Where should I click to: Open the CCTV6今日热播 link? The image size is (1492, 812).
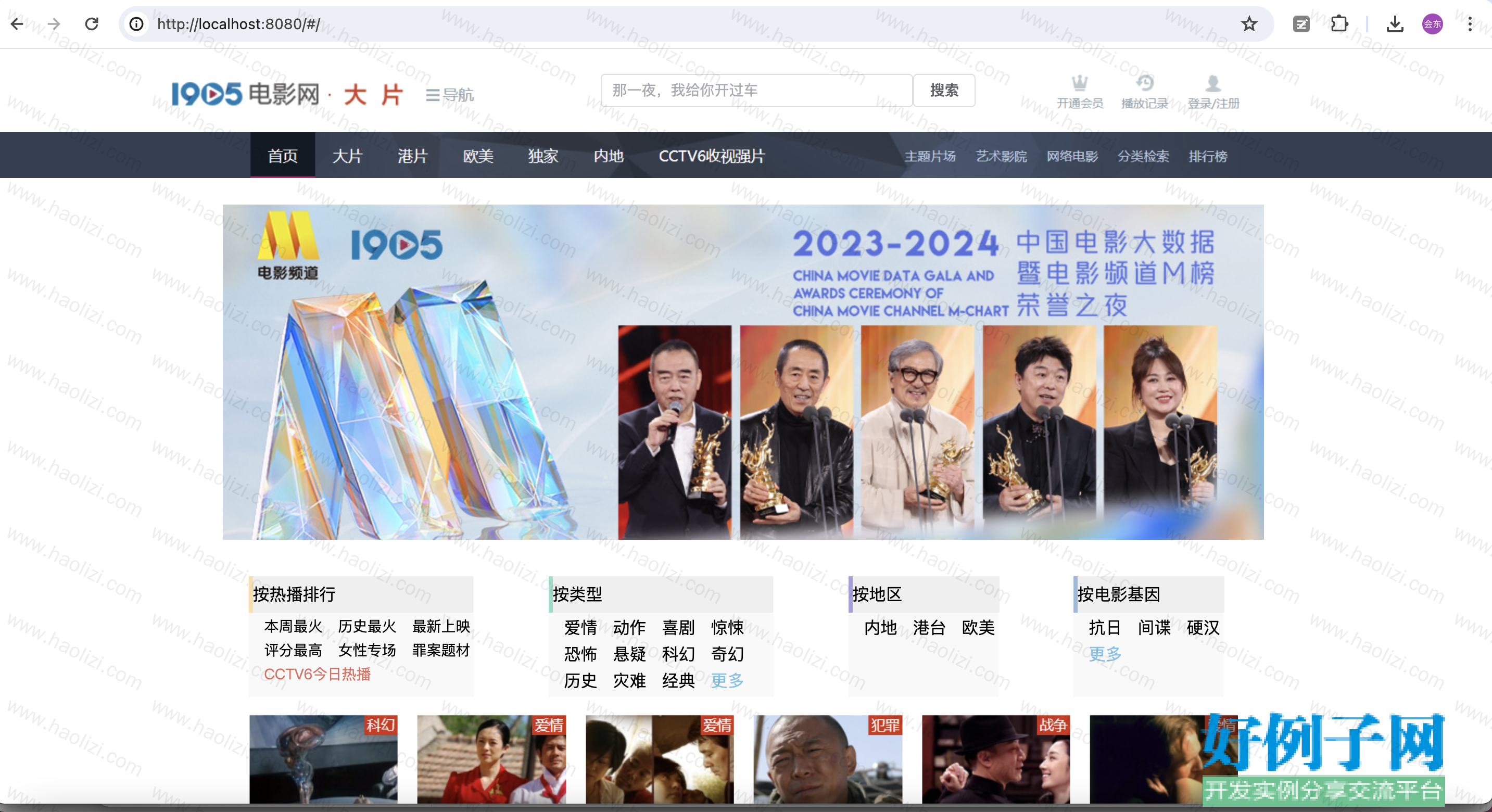(318, 674)
